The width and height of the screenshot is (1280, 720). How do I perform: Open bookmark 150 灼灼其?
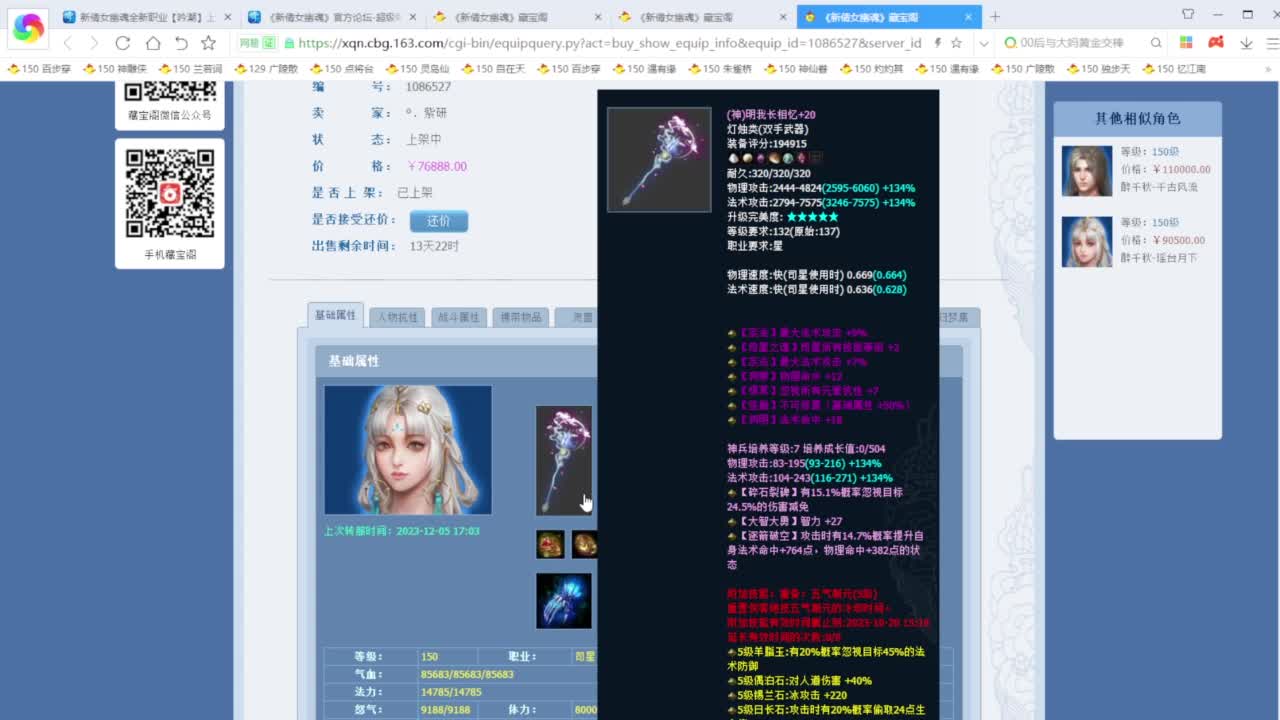[x=871, y=69]
